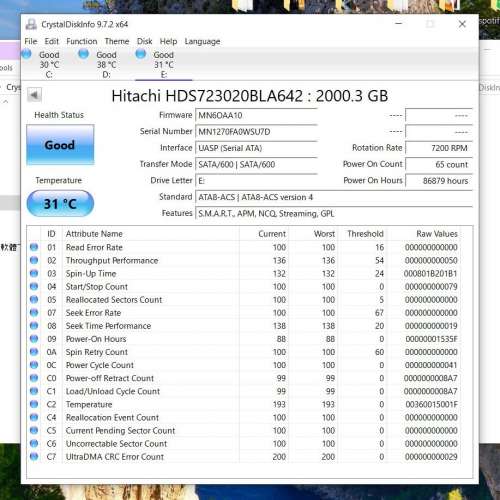
Task: Click status dot for Load/Unload Cycle Count
Action: (34, 391)
